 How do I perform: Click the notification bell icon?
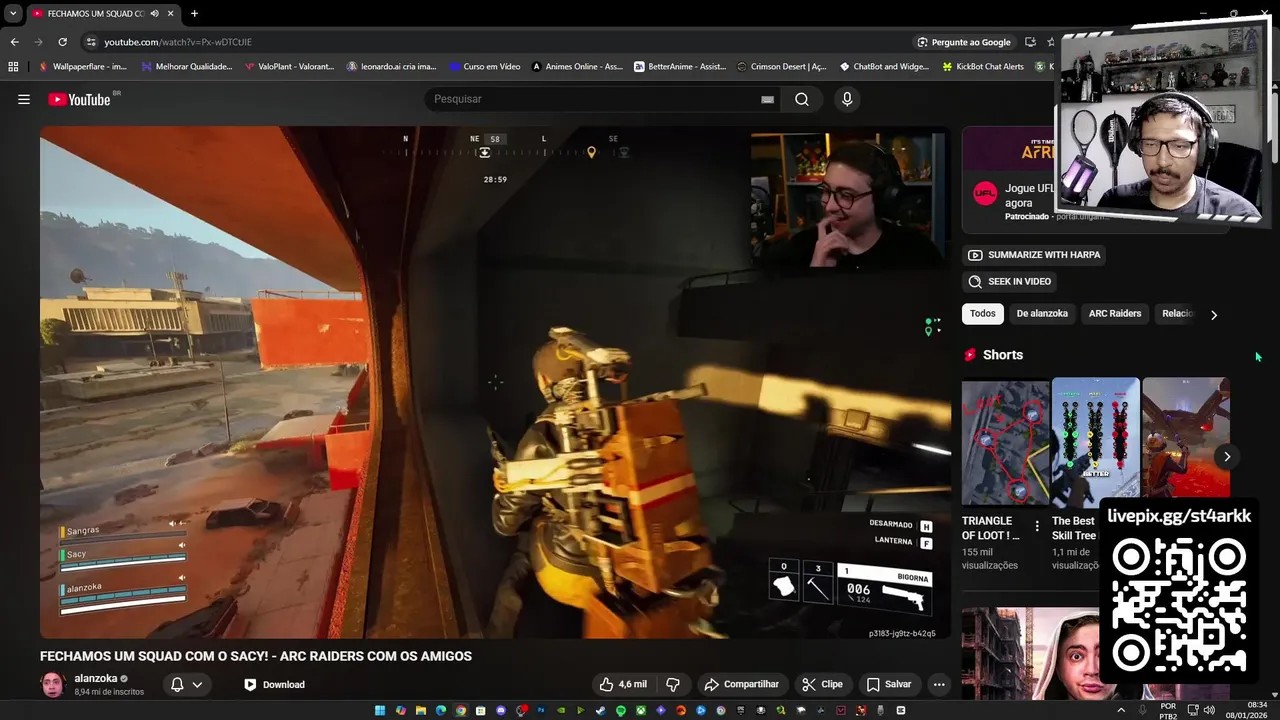pyautogui.click(x=177, y=684)
